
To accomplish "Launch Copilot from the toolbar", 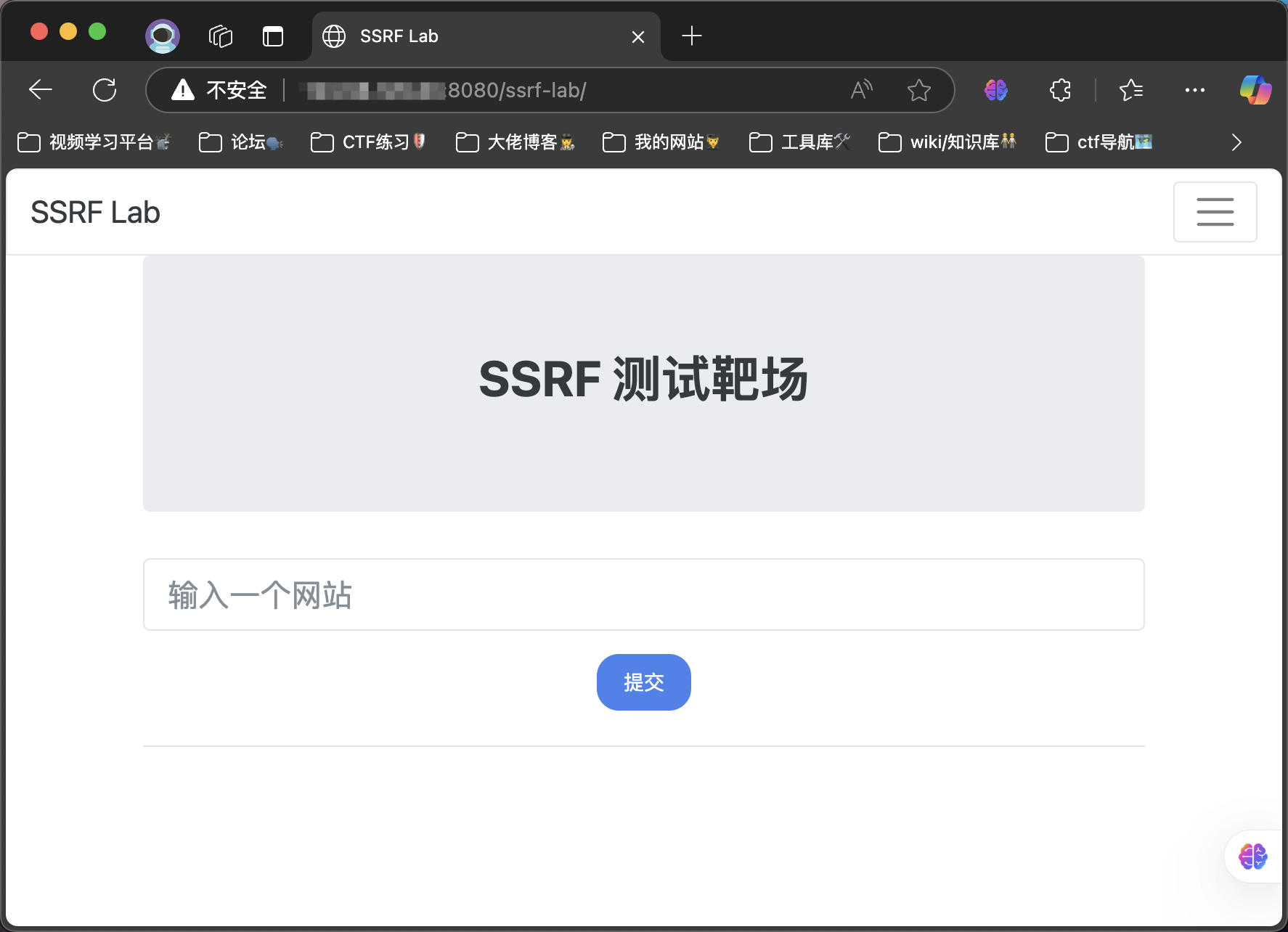I will tap(1255, 90).
